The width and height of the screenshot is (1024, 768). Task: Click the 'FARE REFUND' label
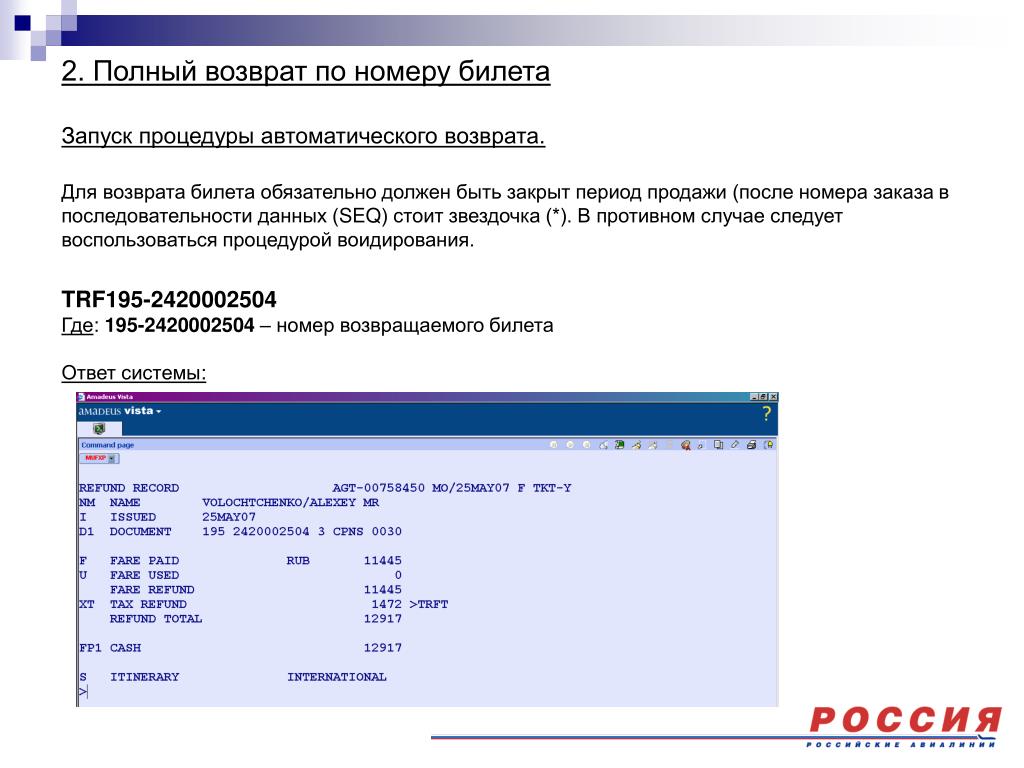[152, 589]
